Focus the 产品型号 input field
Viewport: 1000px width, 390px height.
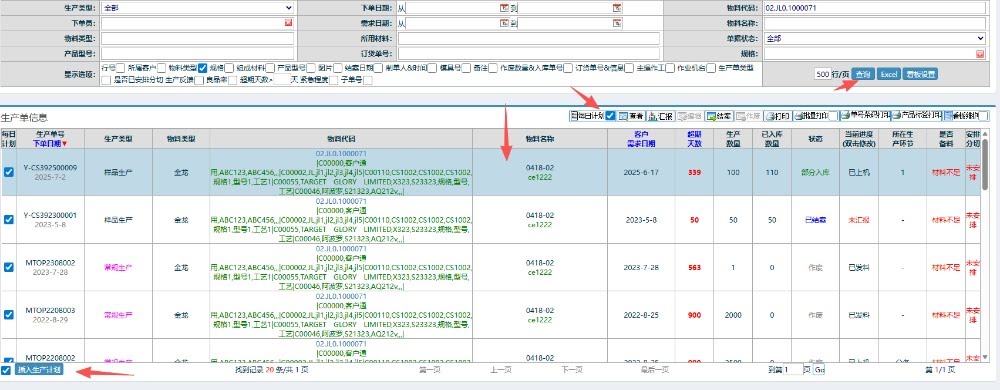tap(197, 54)
